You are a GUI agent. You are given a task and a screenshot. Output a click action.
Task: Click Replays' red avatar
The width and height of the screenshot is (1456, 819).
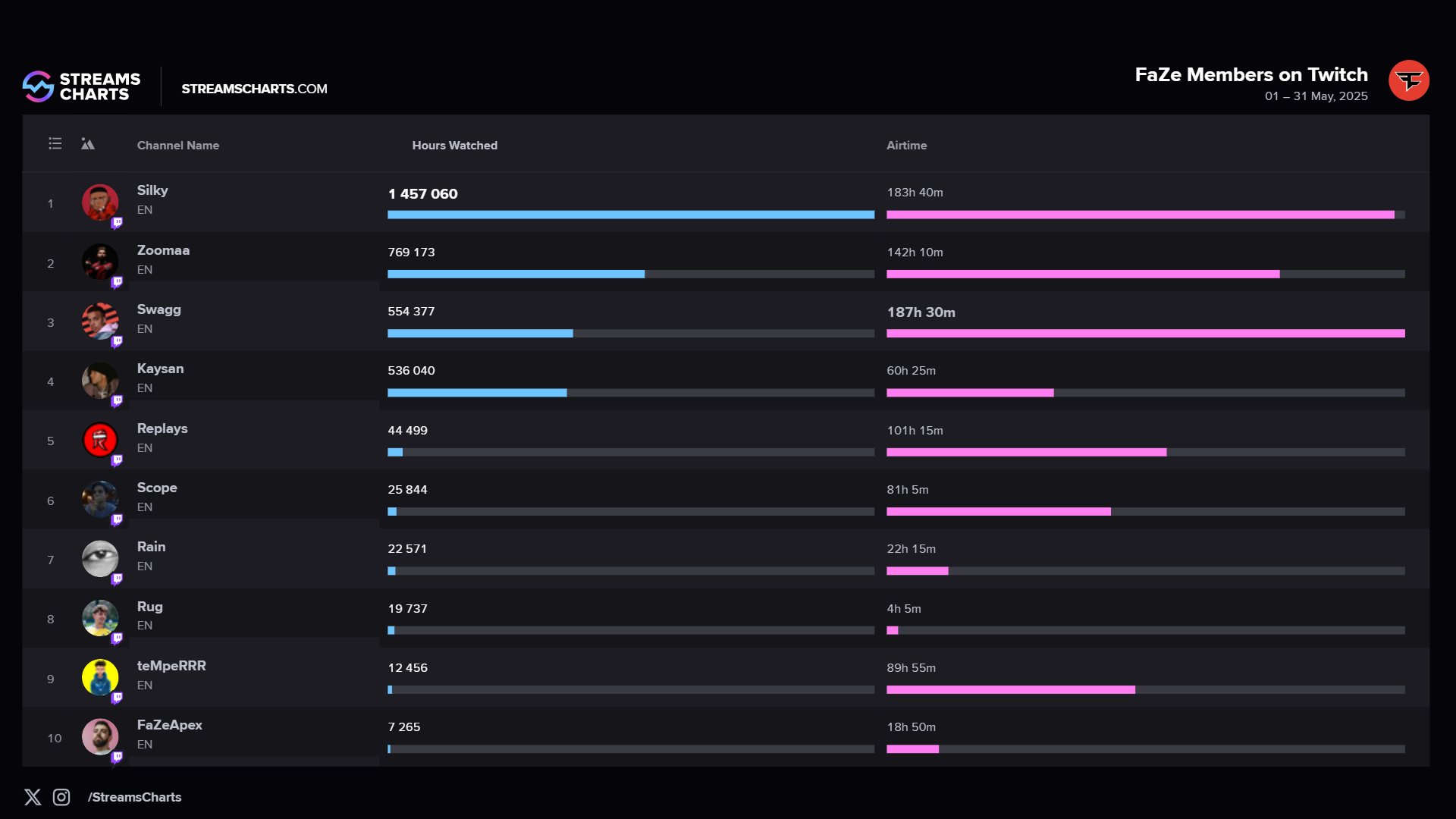(100, 440)
